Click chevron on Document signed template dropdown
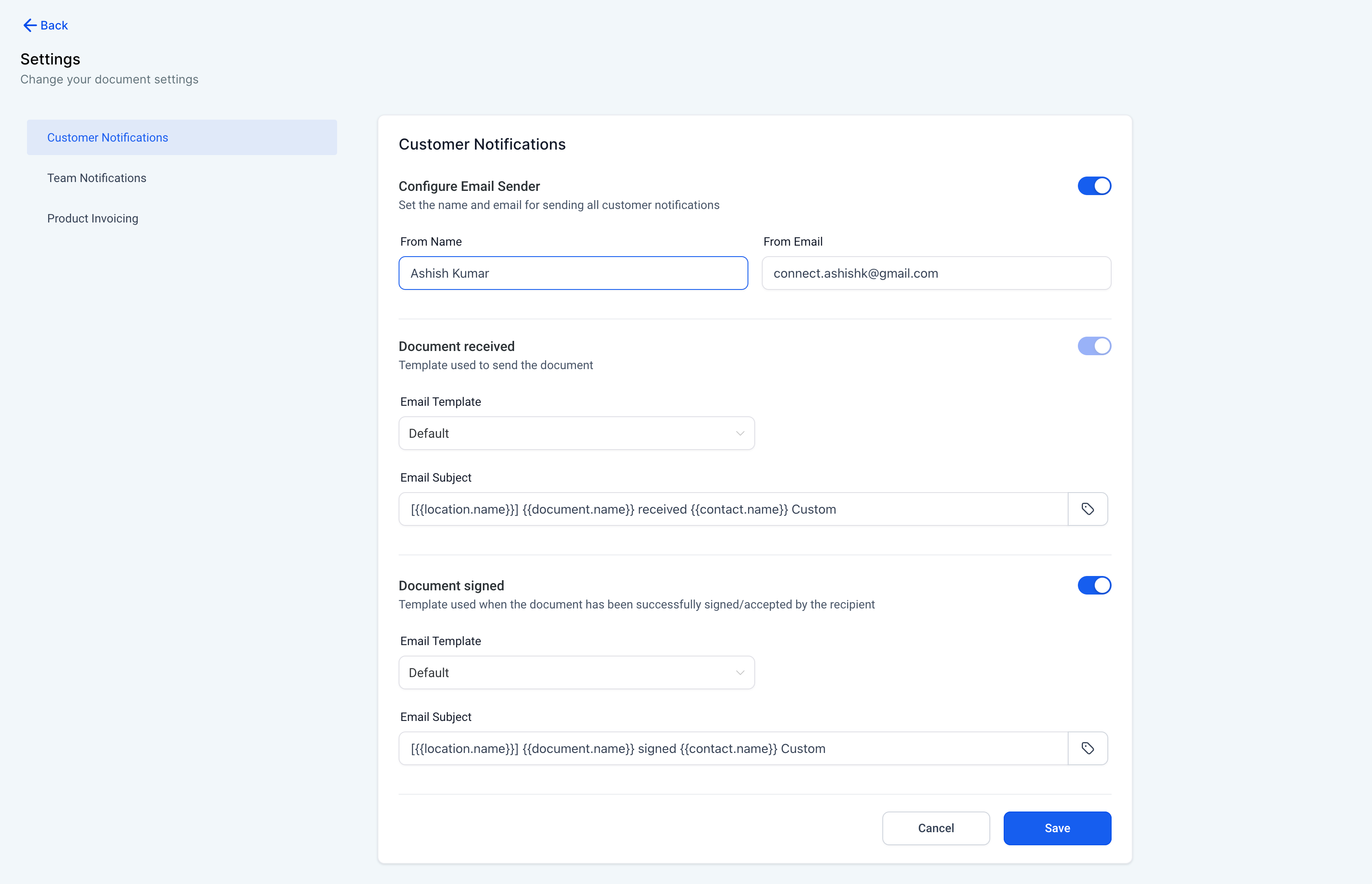The image size is (1372, 884). 740,673
